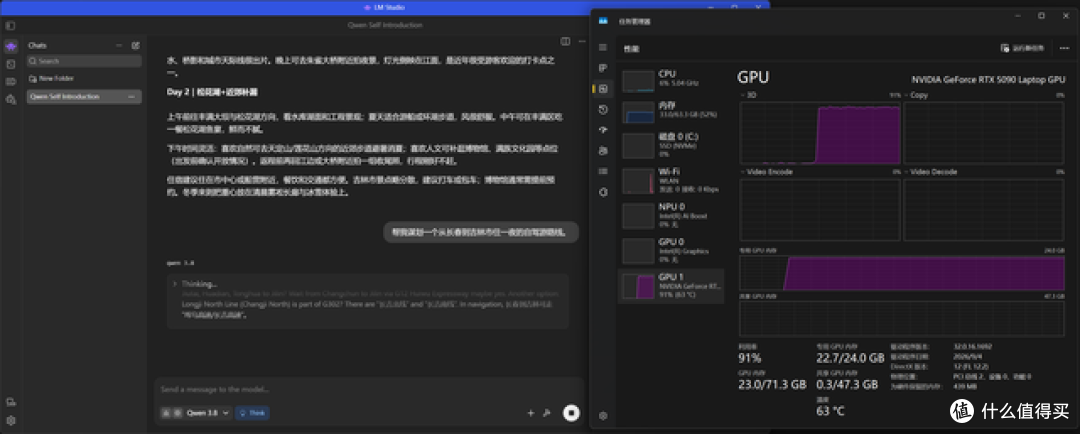Open the Copy graph engine dropdown
This screenshot has width=1080, height=434.
tap(915, 95)
